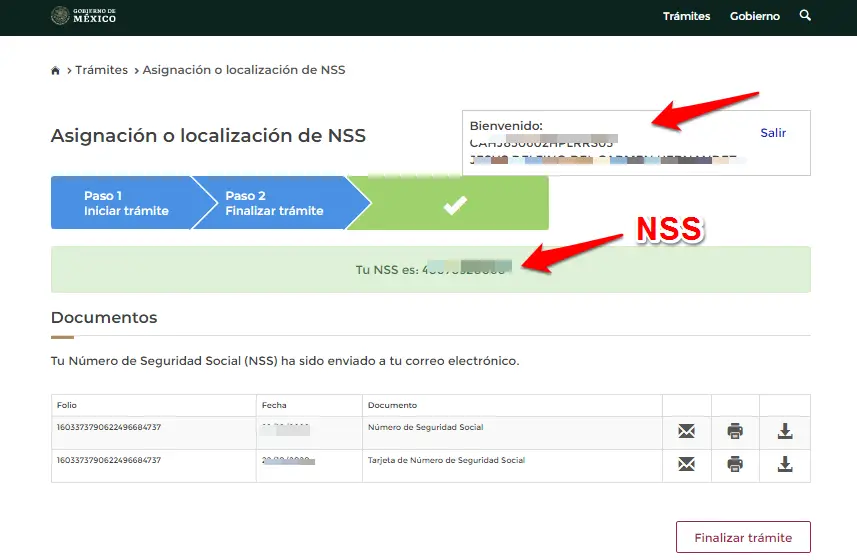Image resolution: width=857 pixels, height=560 pixels.
Task: Open Trámites breadcrumb link
Action: (101, 70)
